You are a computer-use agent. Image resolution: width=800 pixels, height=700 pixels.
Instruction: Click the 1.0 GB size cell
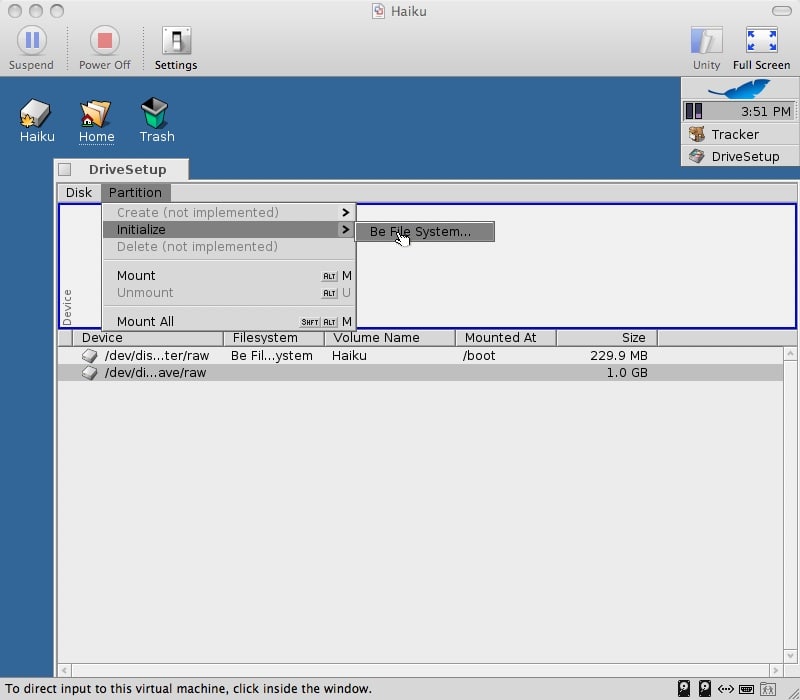pyautogui.click(x=627, y=373)
